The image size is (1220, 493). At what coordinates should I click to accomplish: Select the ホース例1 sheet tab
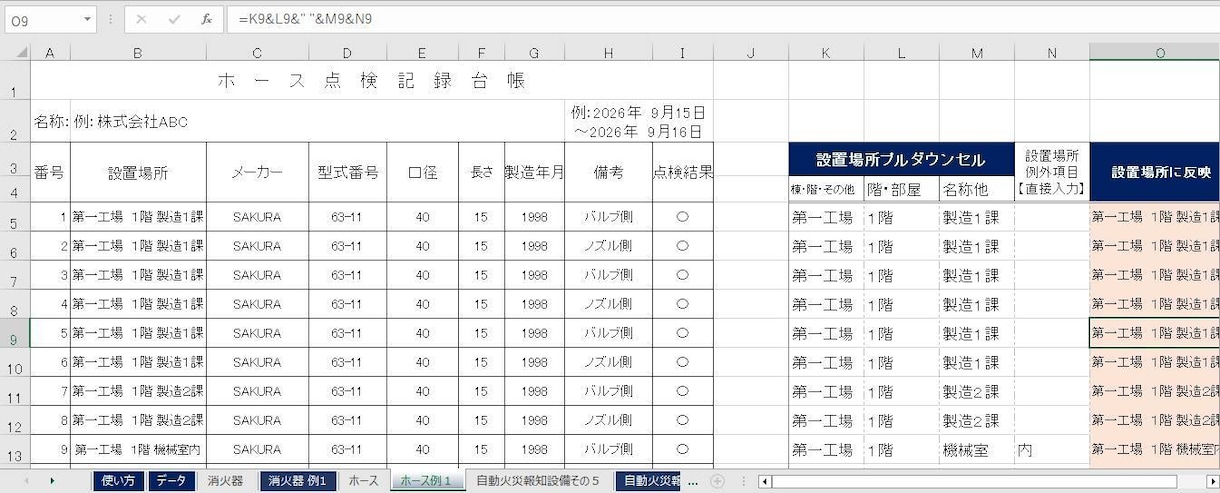tap(426, 481)
